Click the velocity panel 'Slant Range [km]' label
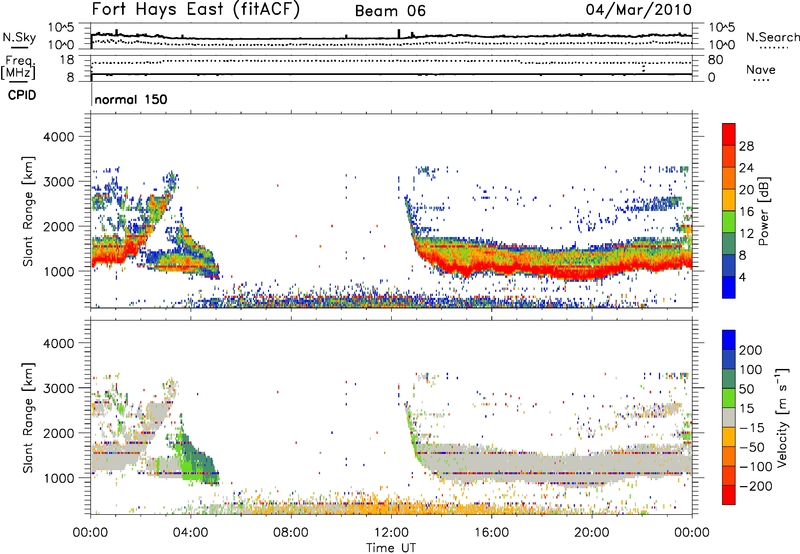Image resolution: width=800 pixels, height=554 pixels. tap(28, 418)
